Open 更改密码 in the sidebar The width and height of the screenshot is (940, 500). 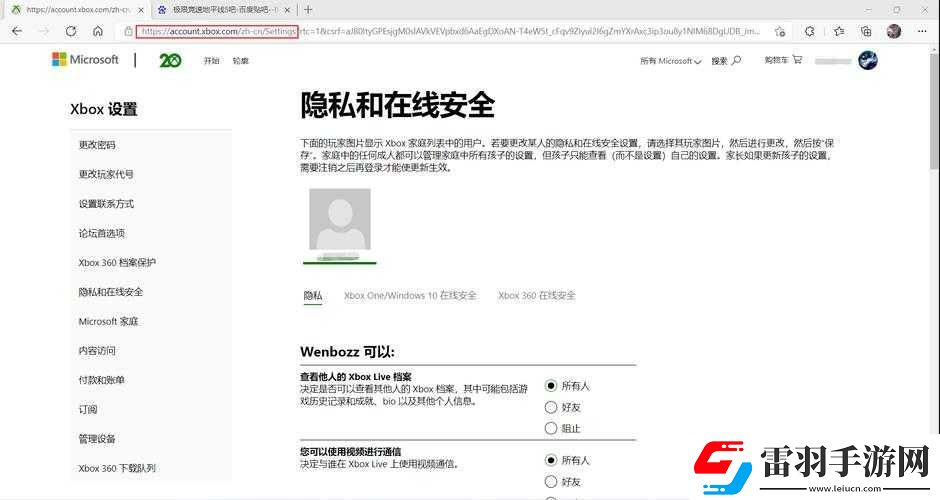click(97, 144)
